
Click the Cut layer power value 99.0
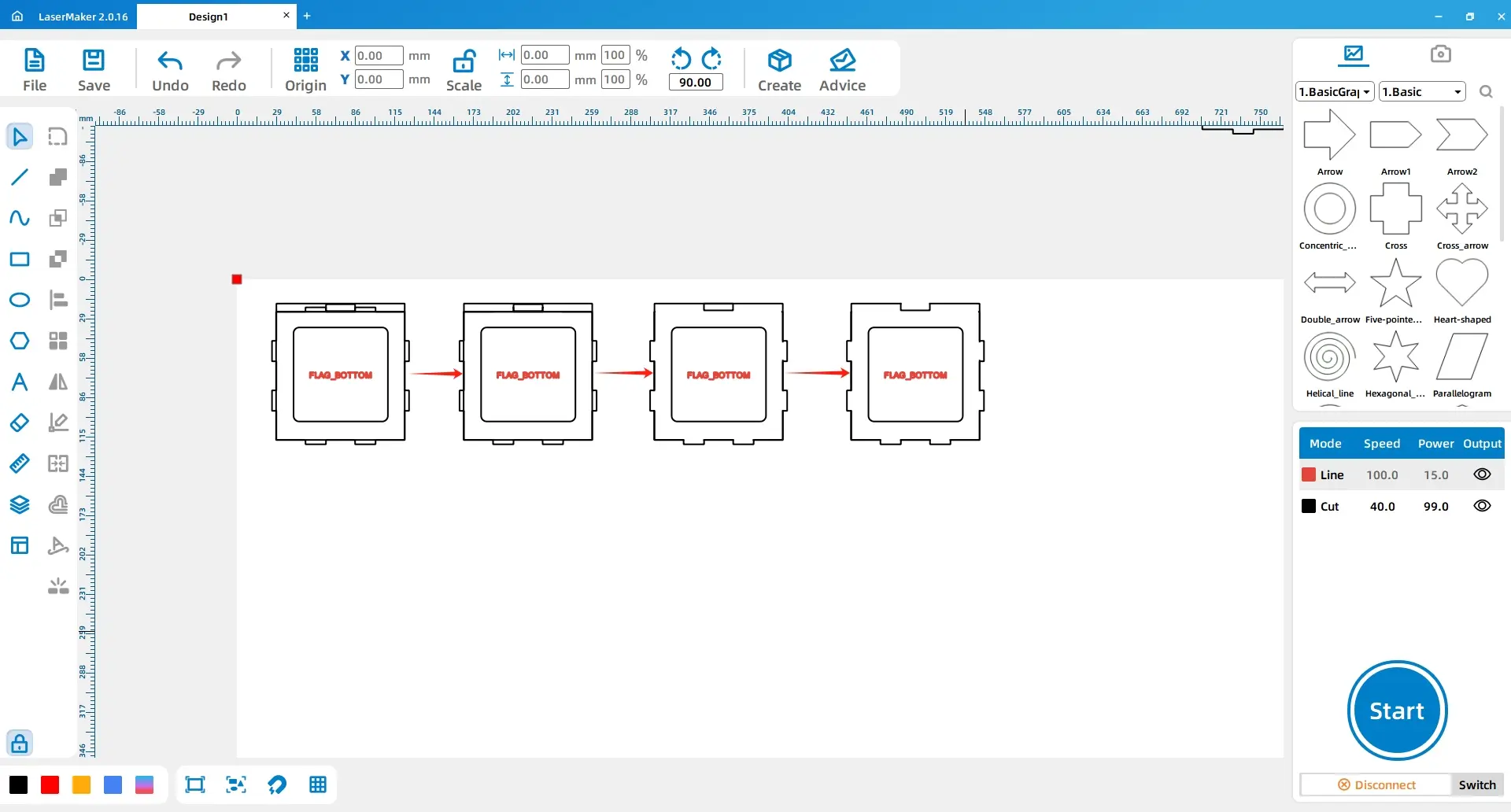[1435, 506]
